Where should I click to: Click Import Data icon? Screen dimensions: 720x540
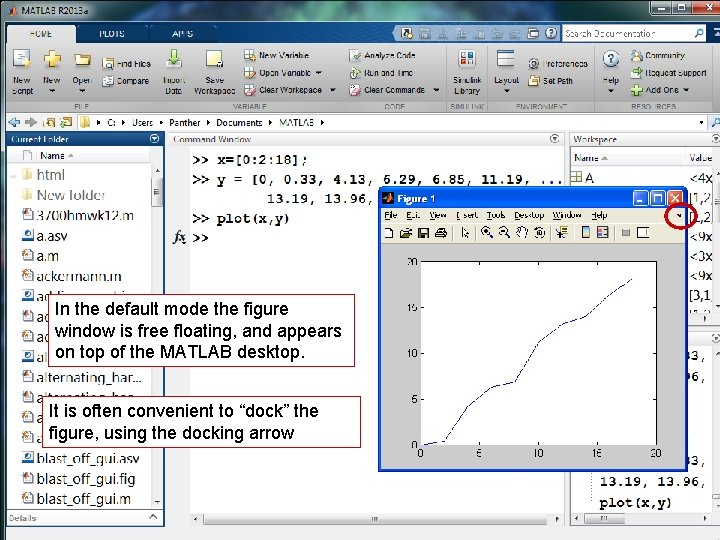pos(174,72)
